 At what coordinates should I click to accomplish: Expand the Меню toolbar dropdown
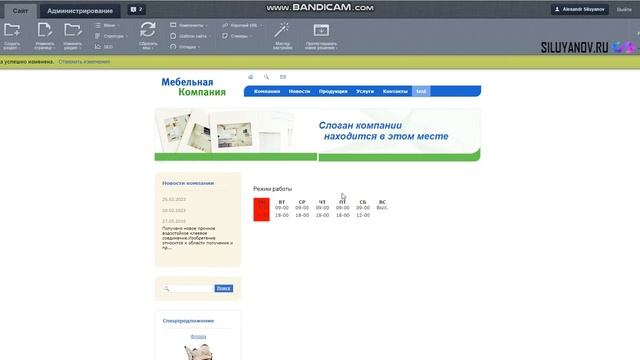[x=118, y=26]
